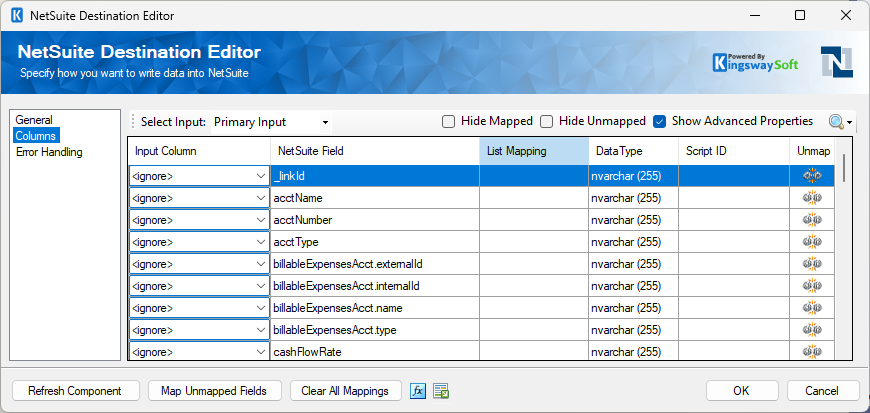Screen dimensions: 870x413
Task: Select the billableExpensesAcct.name cell
Action: (x=375, y=308)
